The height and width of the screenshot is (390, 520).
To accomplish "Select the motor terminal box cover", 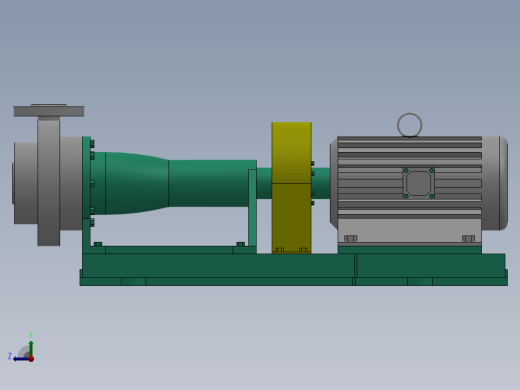I will 419,183.
